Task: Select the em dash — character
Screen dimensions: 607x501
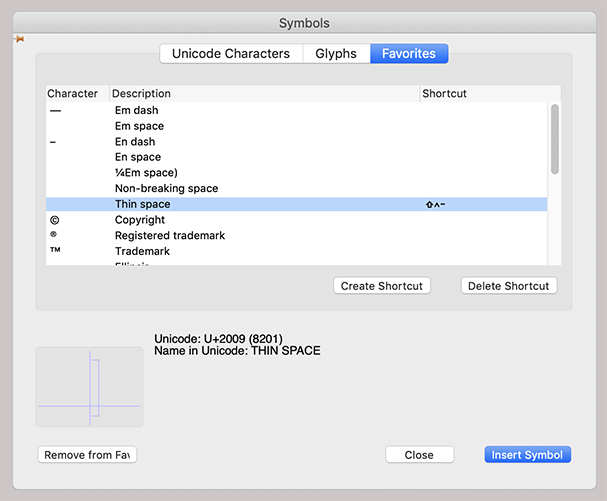Action: pyautogui.click(x=55, y=110)
